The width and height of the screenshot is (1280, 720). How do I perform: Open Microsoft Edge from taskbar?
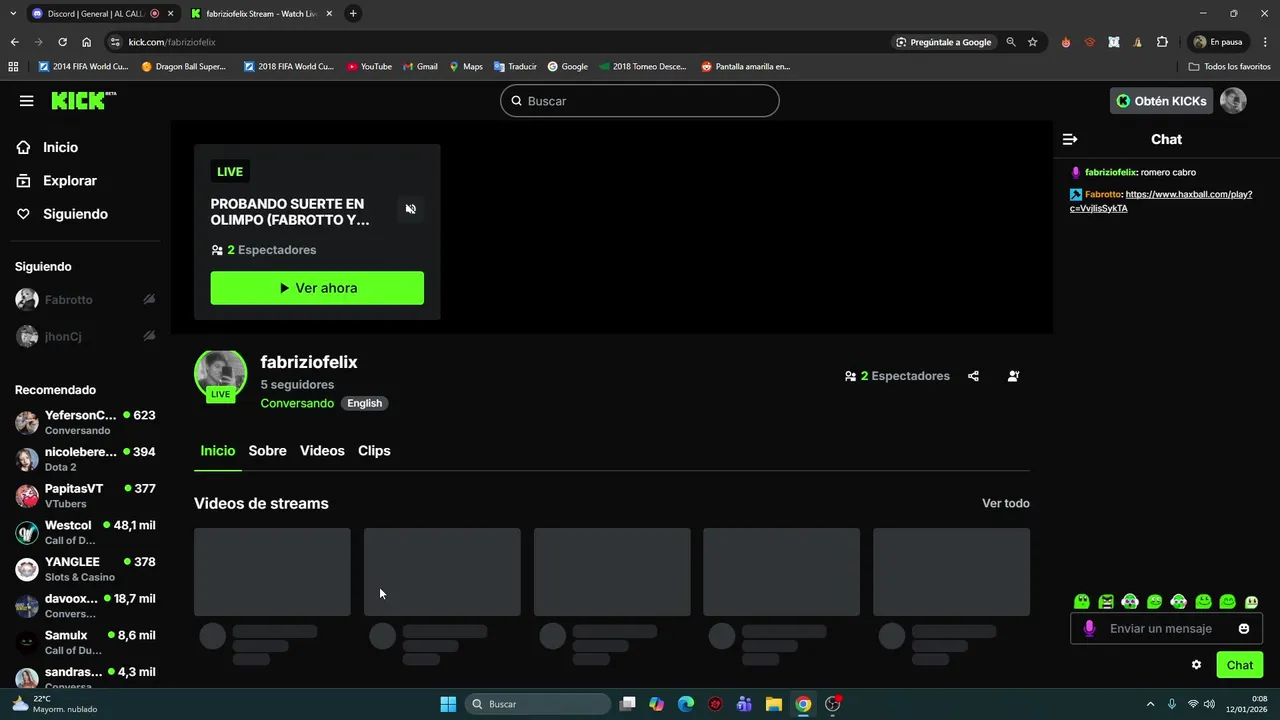pyautogui.click(x=686, y=704)
